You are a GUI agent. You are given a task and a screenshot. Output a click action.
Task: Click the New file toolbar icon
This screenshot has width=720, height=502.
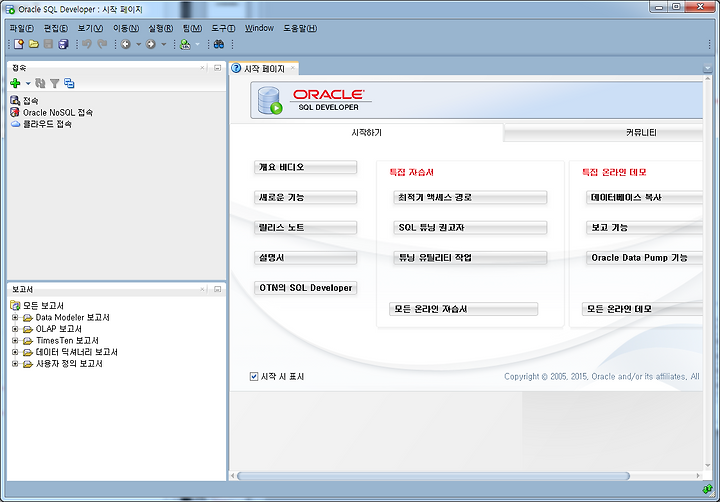(x=19, y=44)
